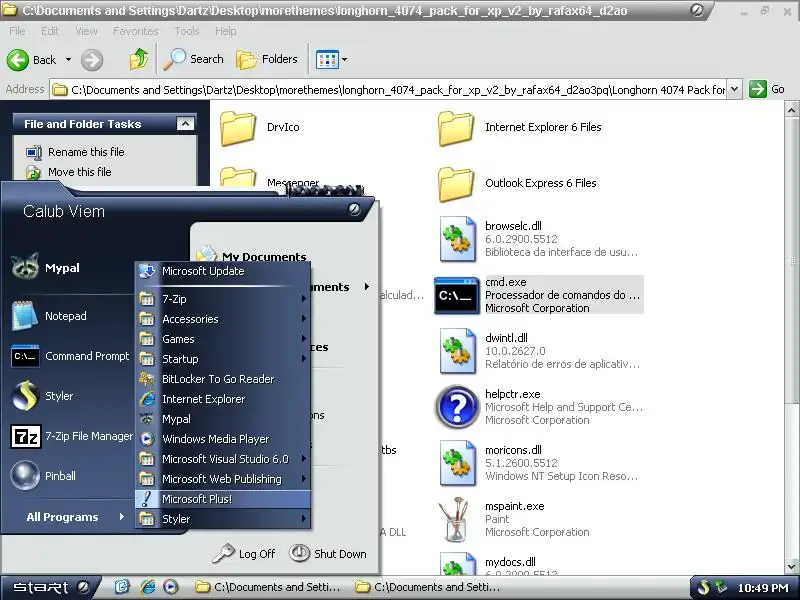The width and height of the screenshot is (800, 600).
Task: Select the DrvIco folder icon
Action: tap(238, 128)
